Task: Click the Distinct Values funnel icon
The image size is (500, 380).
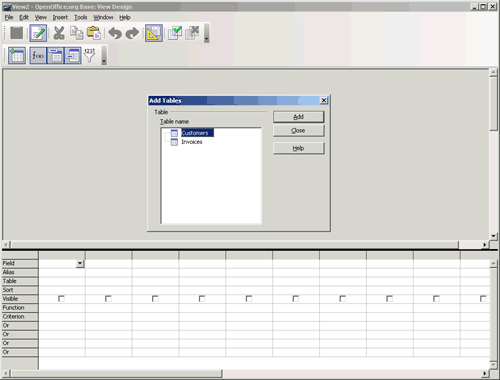Action: pos(89,55)
